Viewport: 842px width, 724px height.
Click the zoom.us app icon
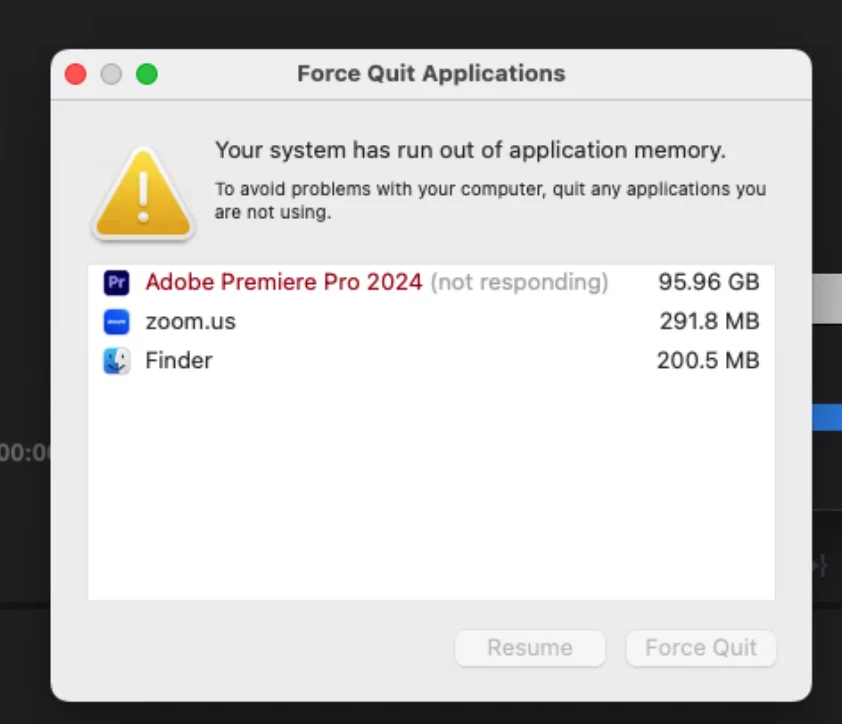116,321
